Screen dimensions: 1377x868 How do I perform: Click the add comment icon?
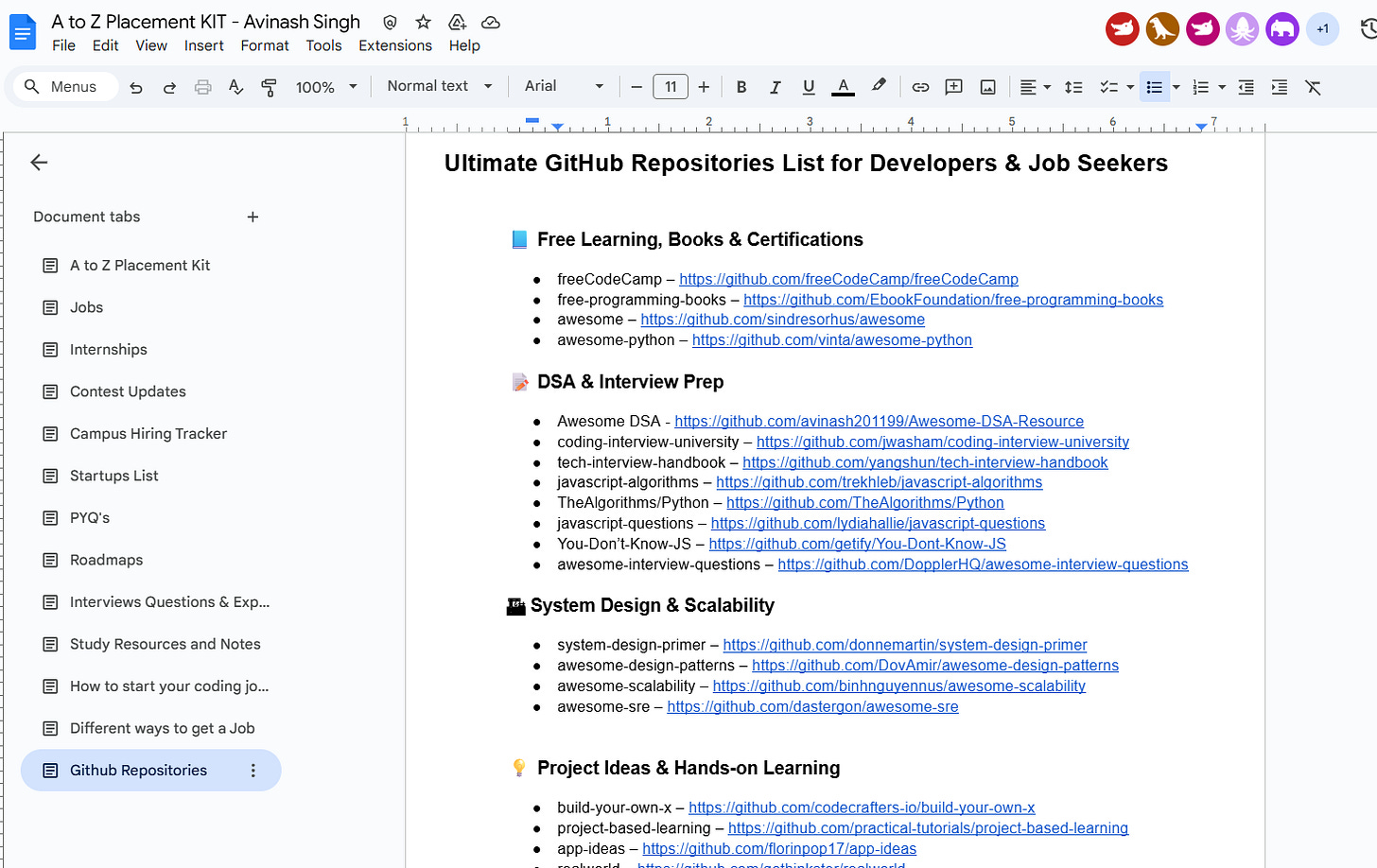953,87
